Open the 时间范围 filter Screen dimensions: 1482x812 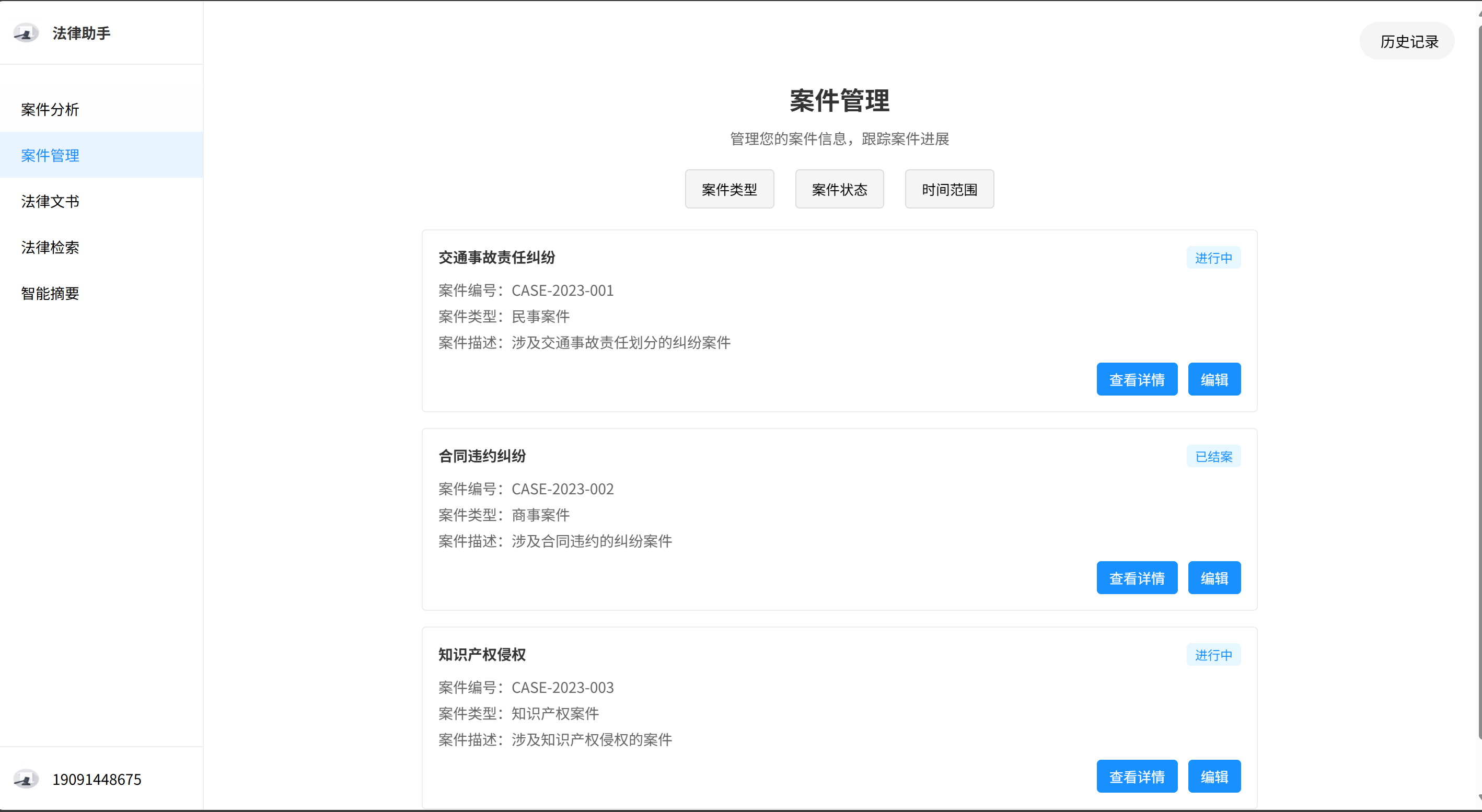tap(948, 189)
